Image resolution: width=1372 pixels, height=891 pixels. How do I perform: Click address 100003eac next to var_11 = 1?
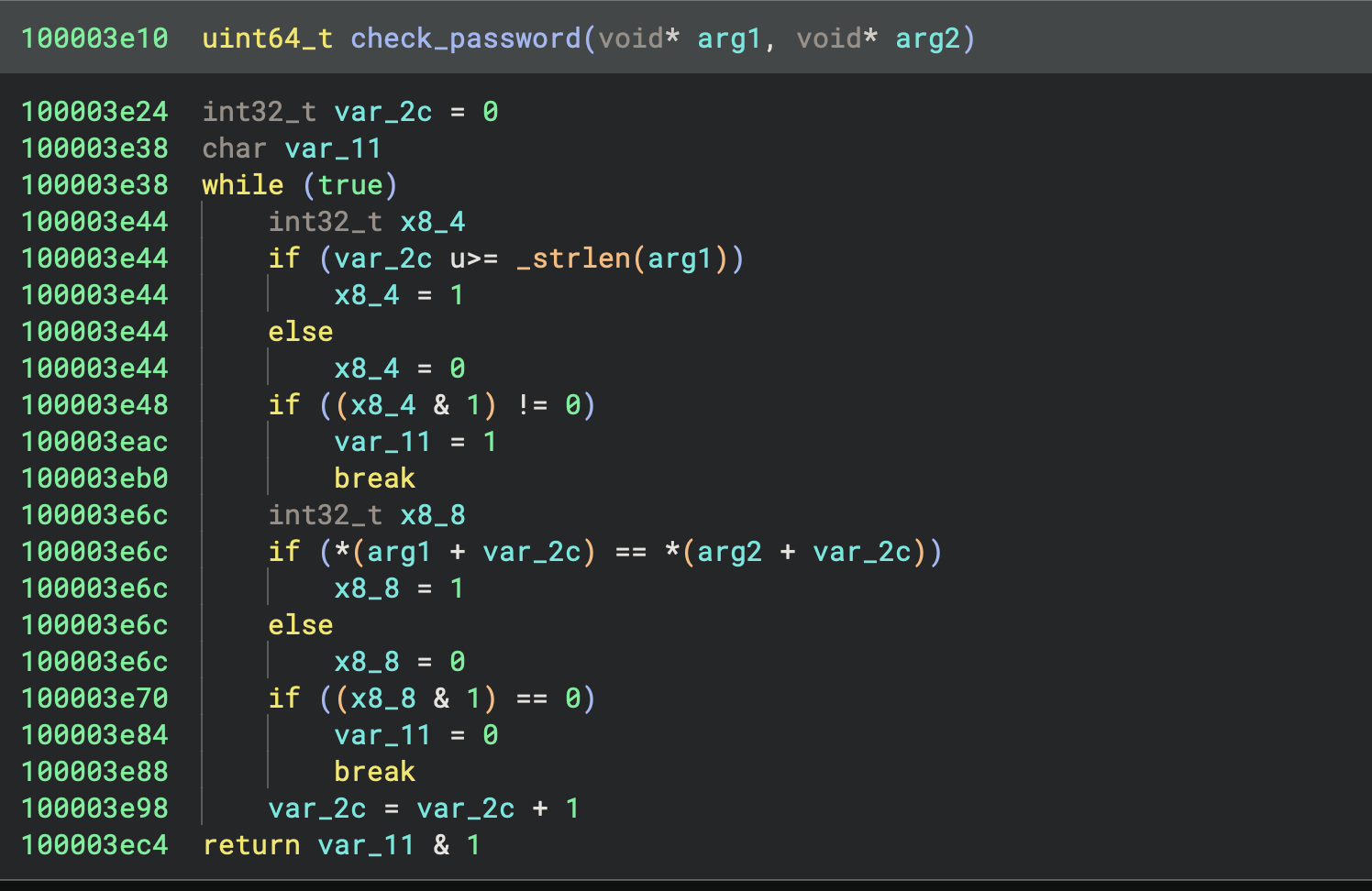pos(94,442)
